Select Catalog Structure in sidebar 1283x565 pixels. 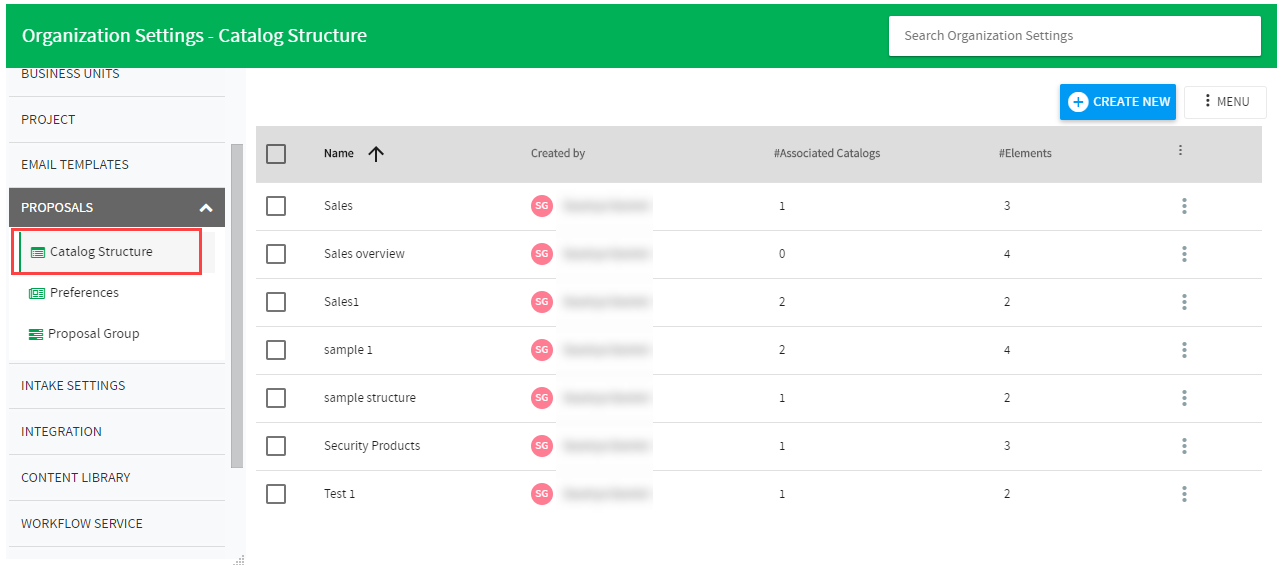tap(108, 252)
